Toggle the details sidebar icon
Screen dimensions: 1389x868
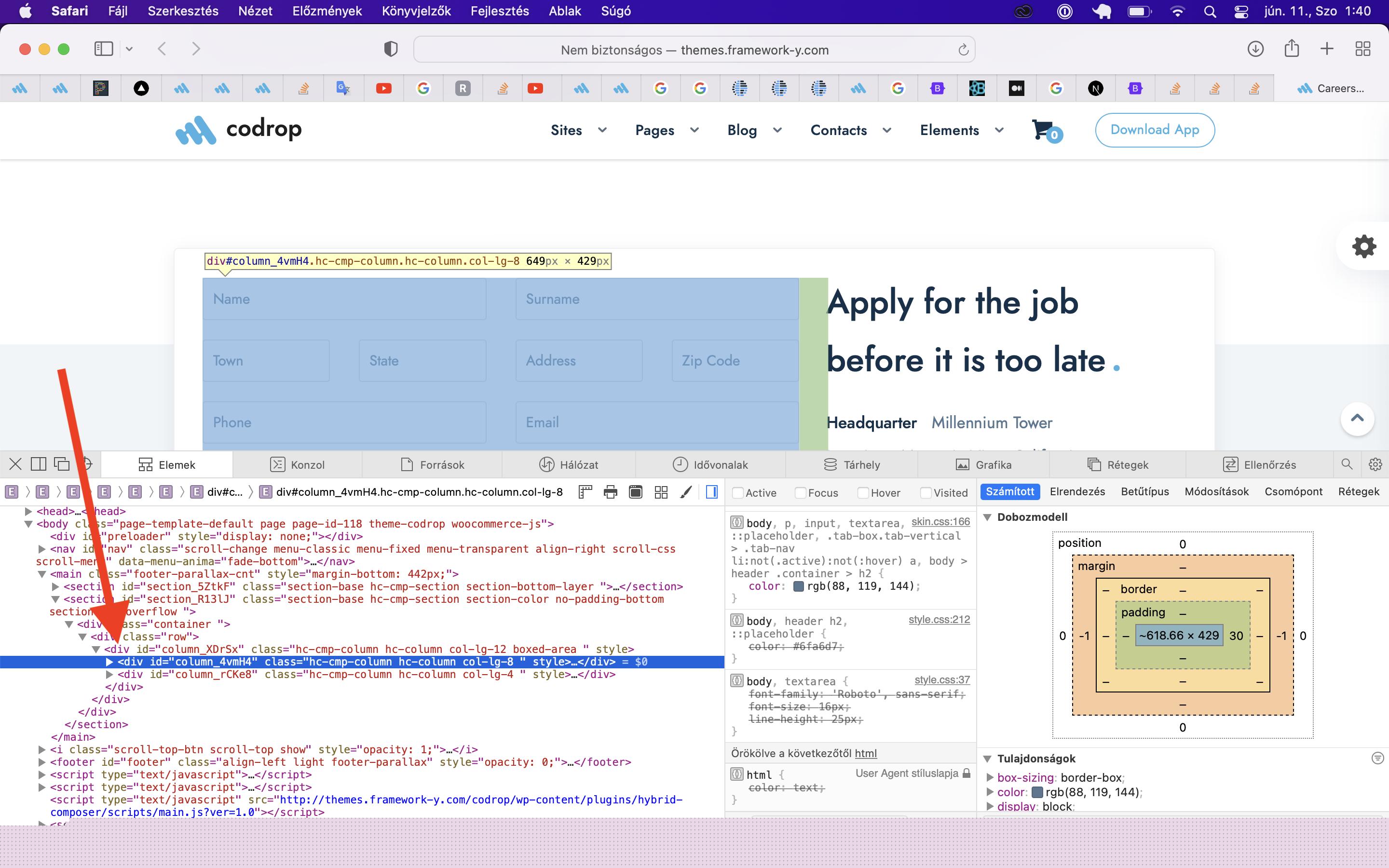tap(712, 492)
